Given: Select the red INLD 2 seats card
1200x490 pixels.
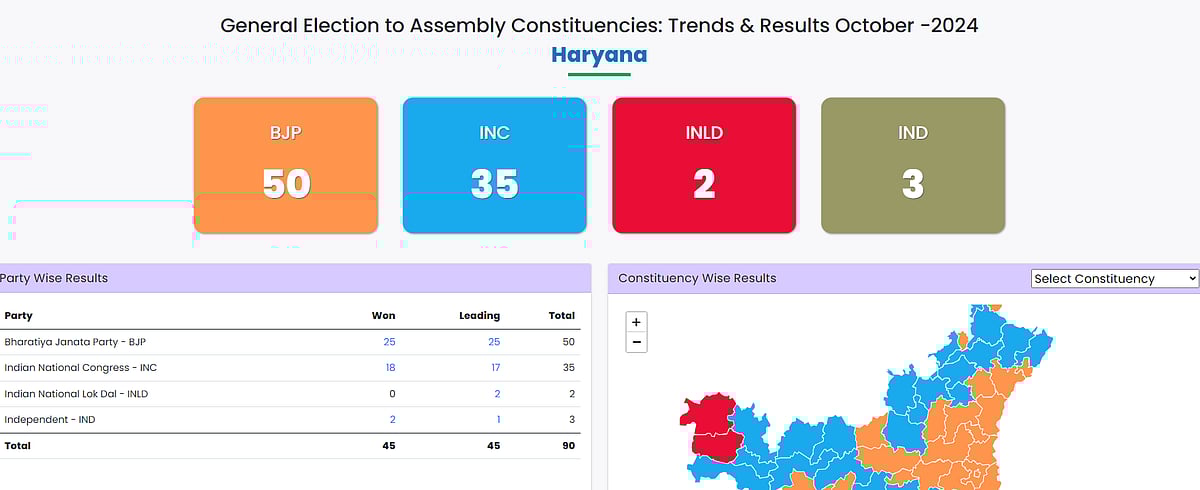Looking at the screenshot, I should coord(704,165).
